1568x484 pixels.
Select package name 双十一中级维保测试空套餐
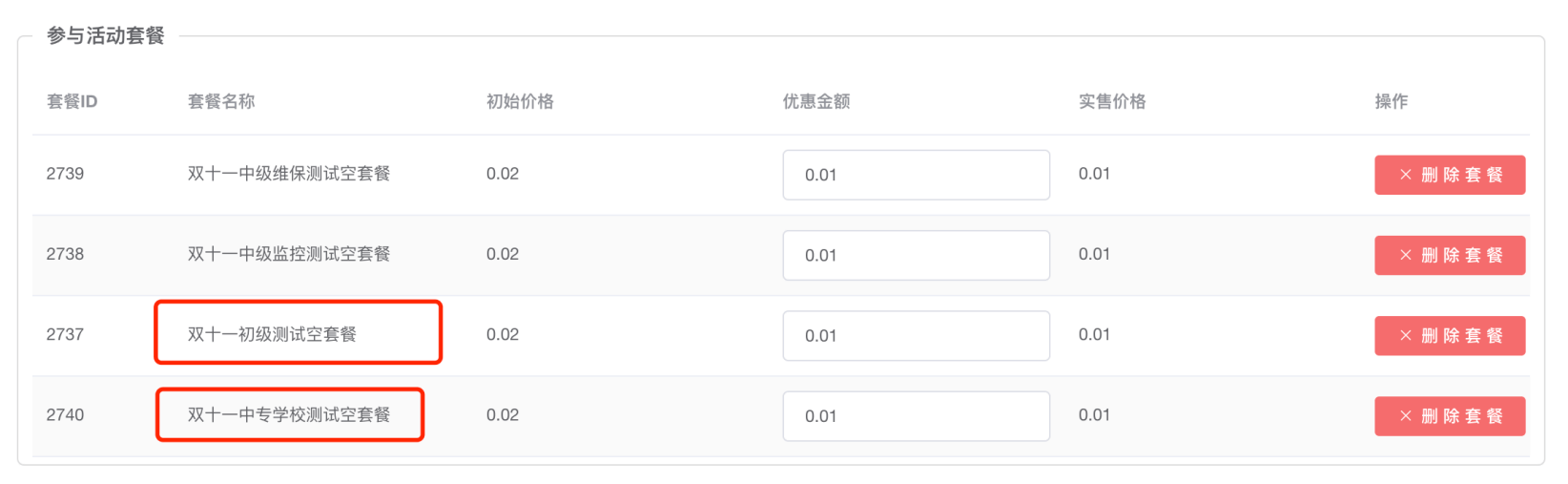coord(289,174)
